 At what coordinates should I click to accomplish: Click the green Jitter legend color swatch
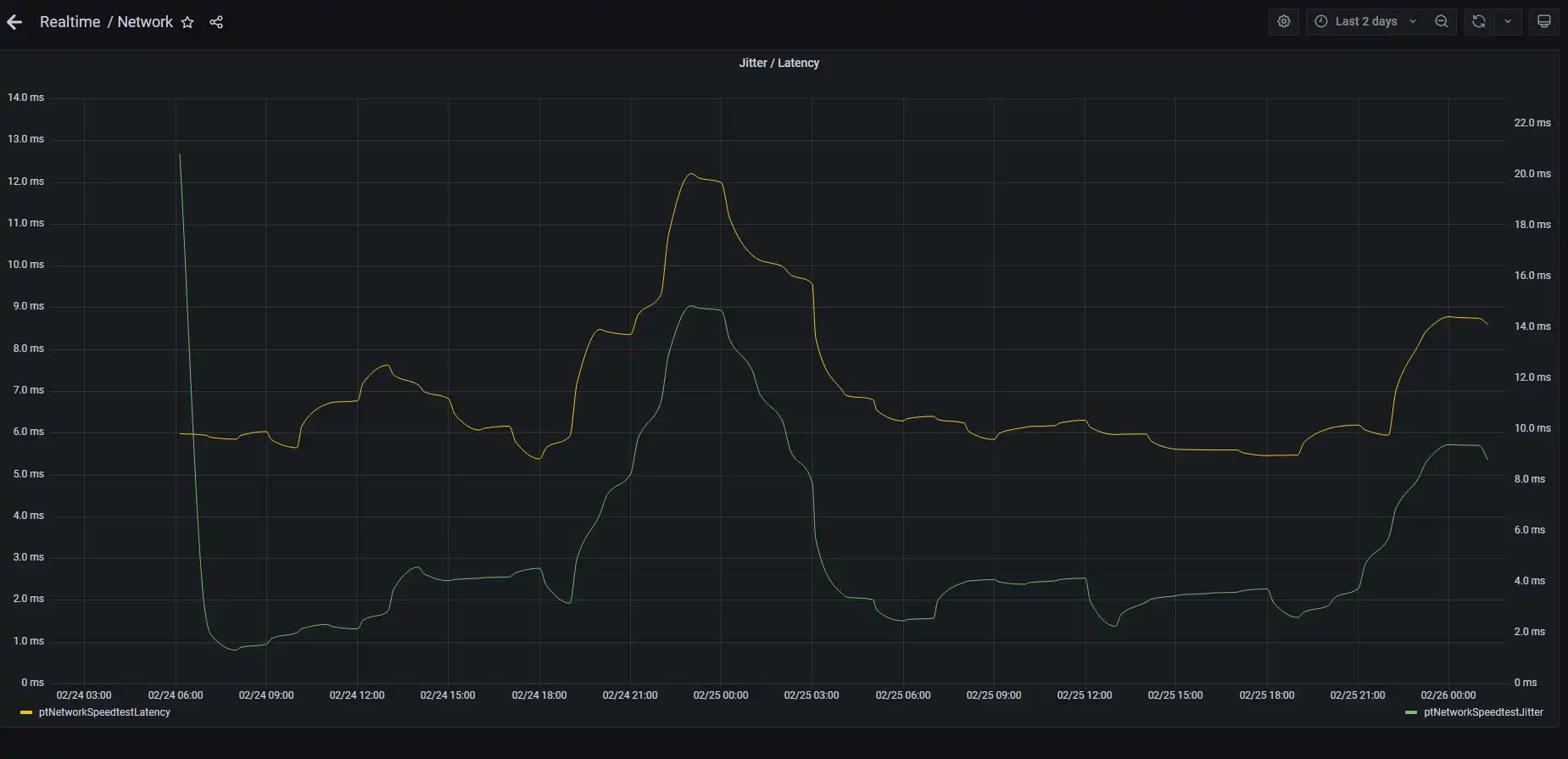coord(1411,712)
